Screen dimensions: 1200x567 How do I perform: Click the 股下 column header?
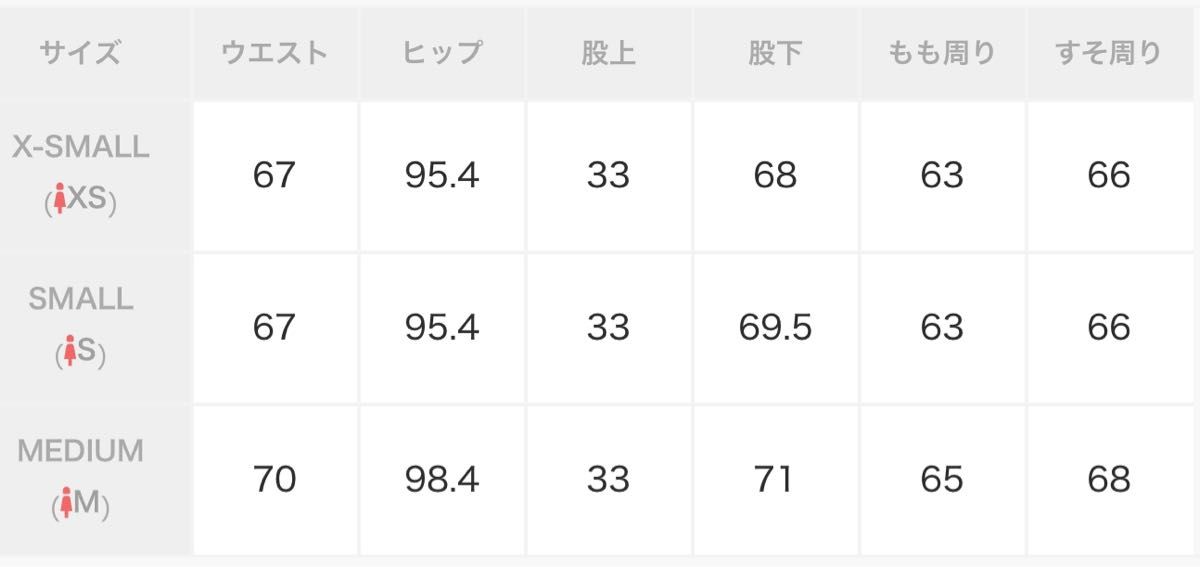[775, 52]
